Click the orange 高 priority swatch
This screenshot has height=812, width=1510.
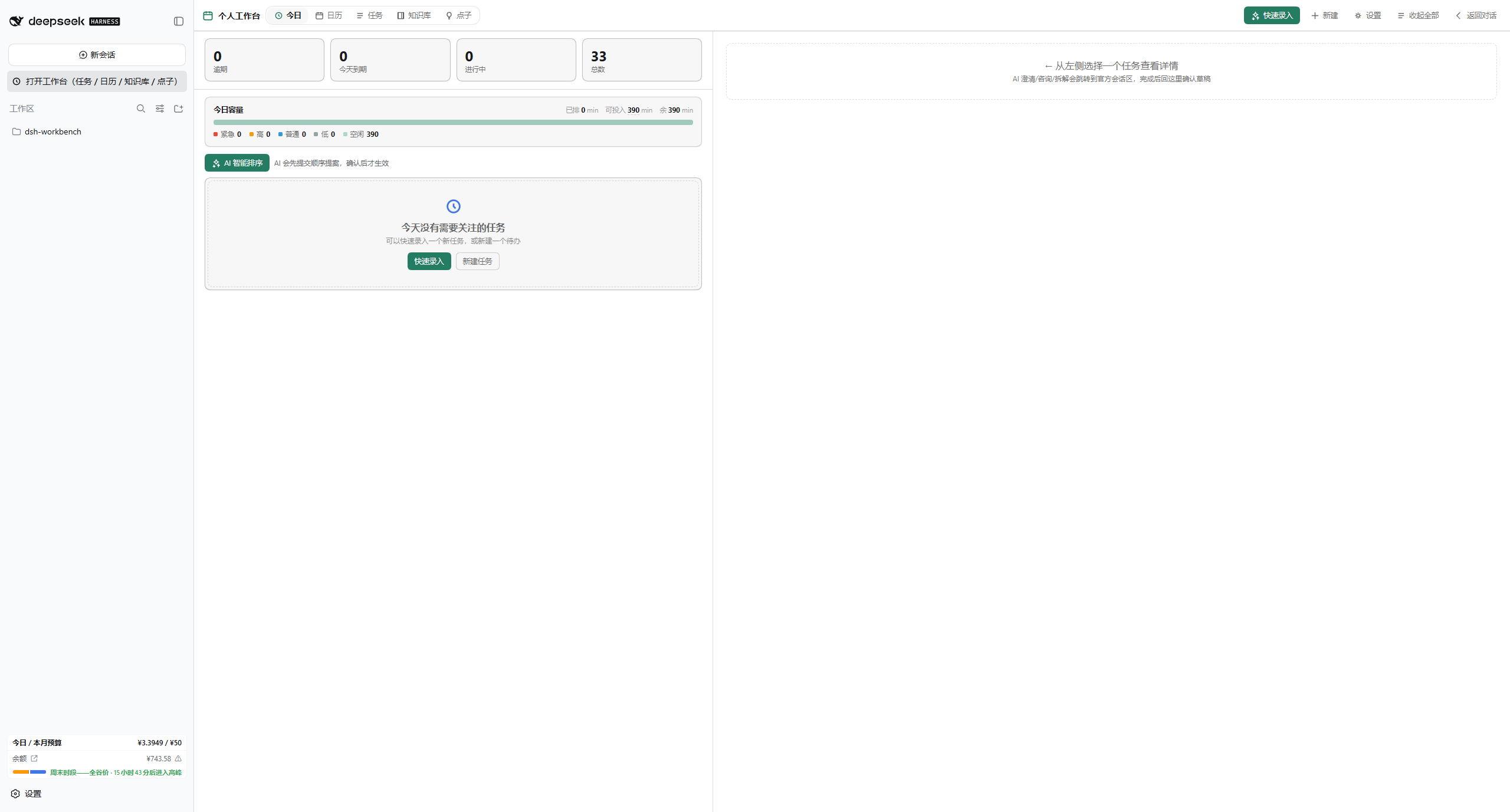pos(252,134)
